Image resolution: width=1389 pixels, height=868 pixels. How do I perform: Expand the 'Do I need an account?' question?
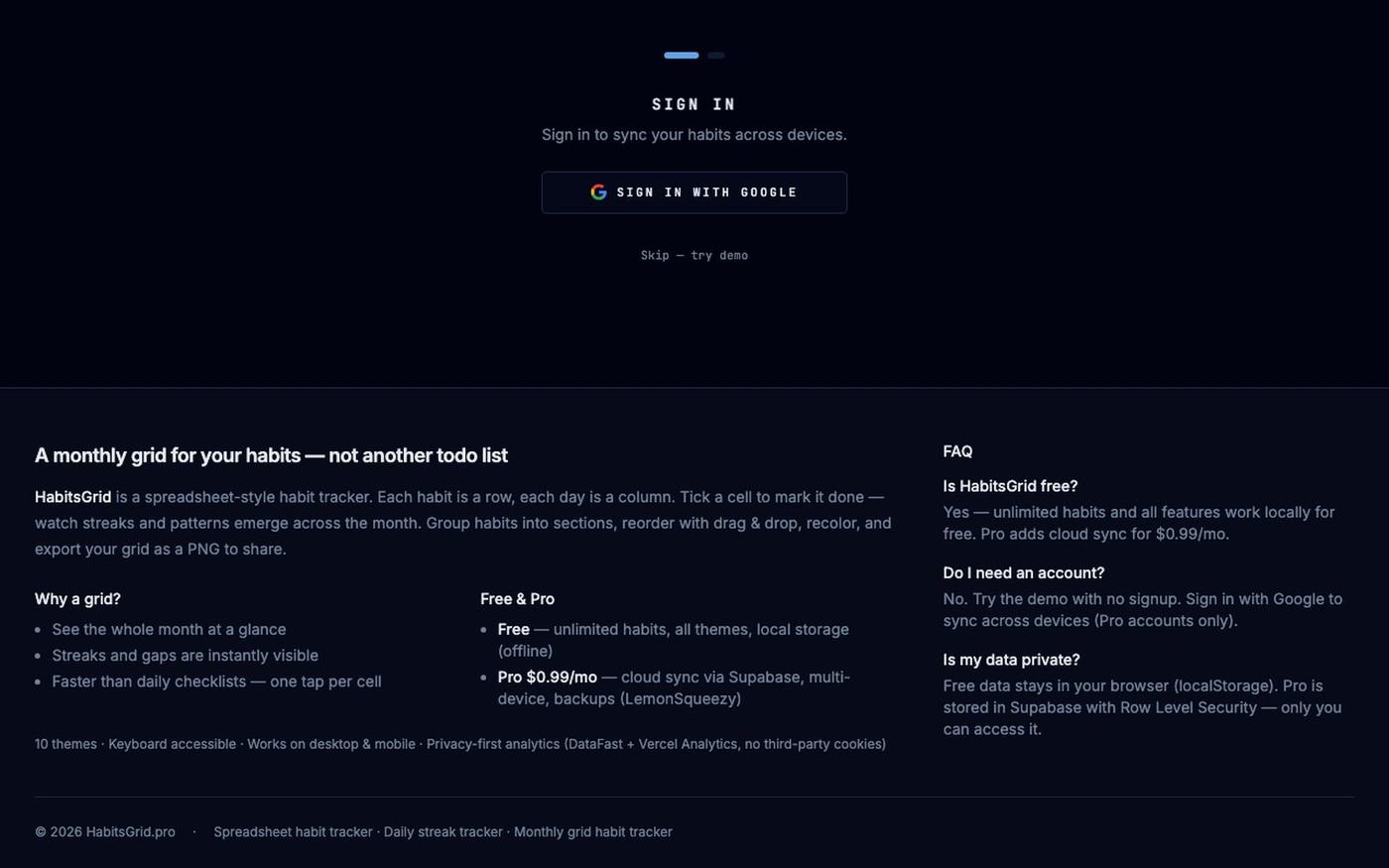pos(1024,572)
